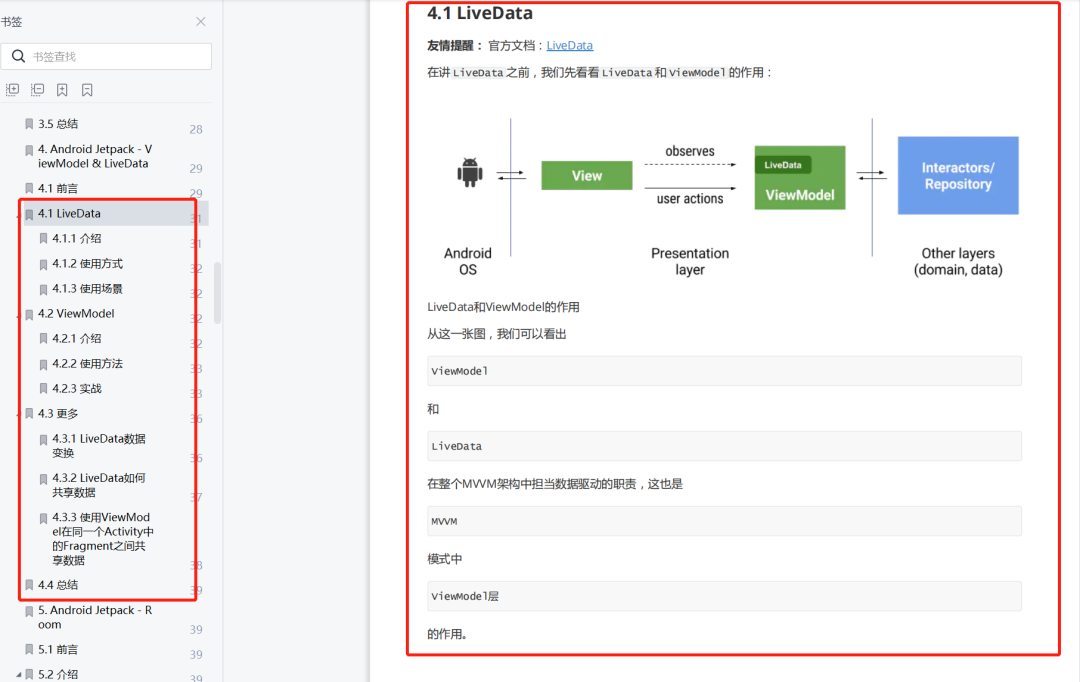Viewport: 1080px width, 682px height.
Task: Click the 4.1 LiveData page heading
Action: point(479,13)
